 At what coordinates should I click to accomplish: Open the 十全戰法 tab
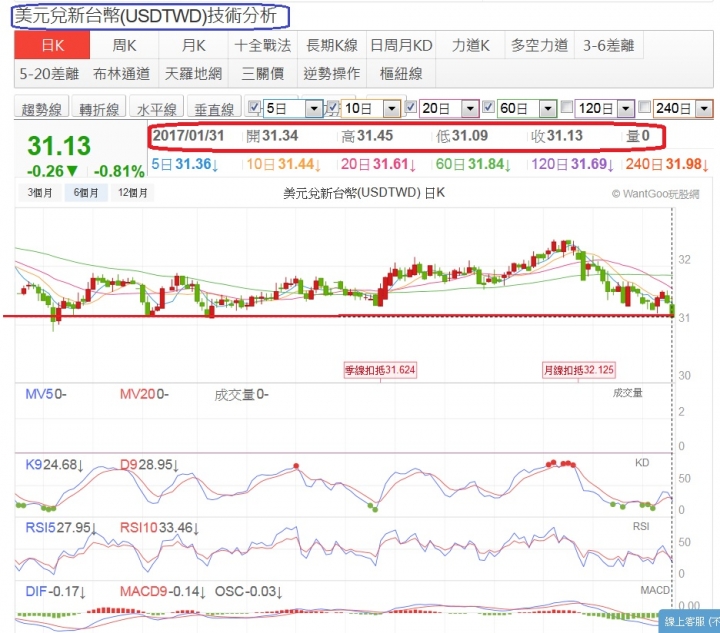pyautogui.click(x=263, y=45)
